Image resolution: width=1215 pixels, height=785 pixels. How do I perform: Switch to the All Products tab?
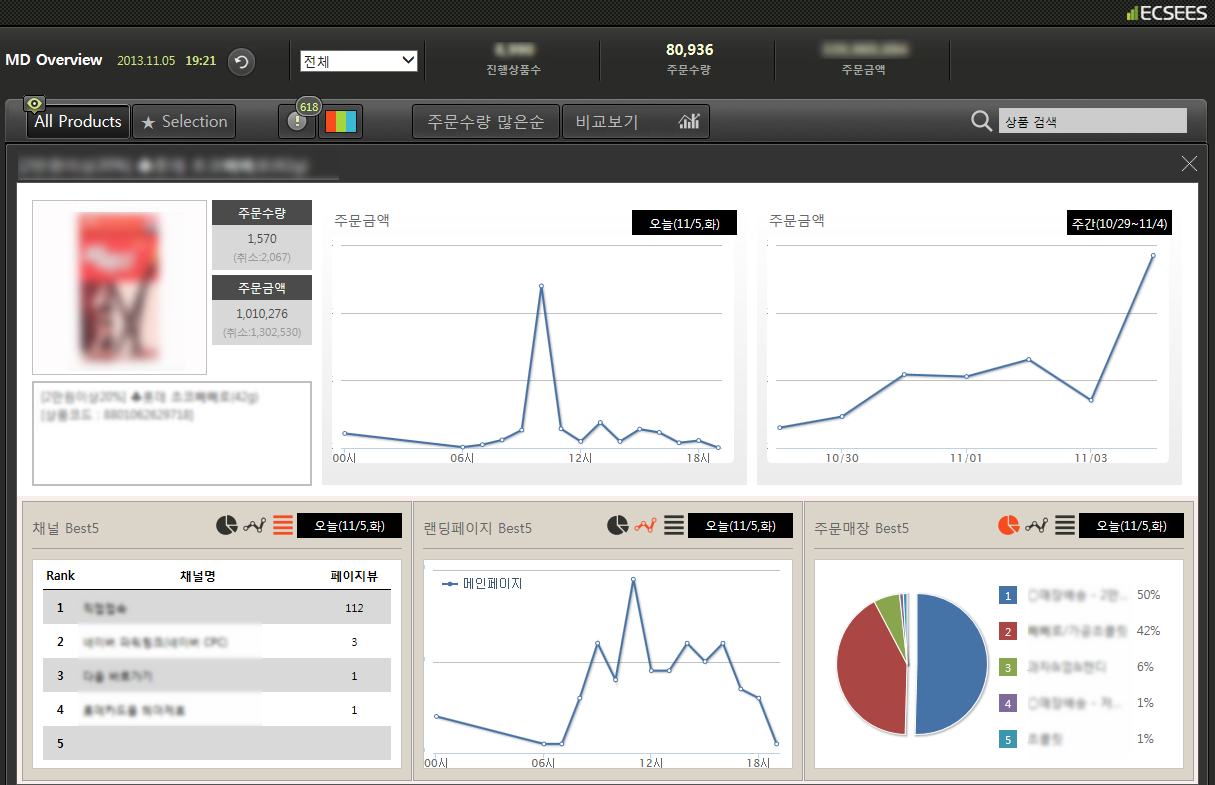(78, 121)
